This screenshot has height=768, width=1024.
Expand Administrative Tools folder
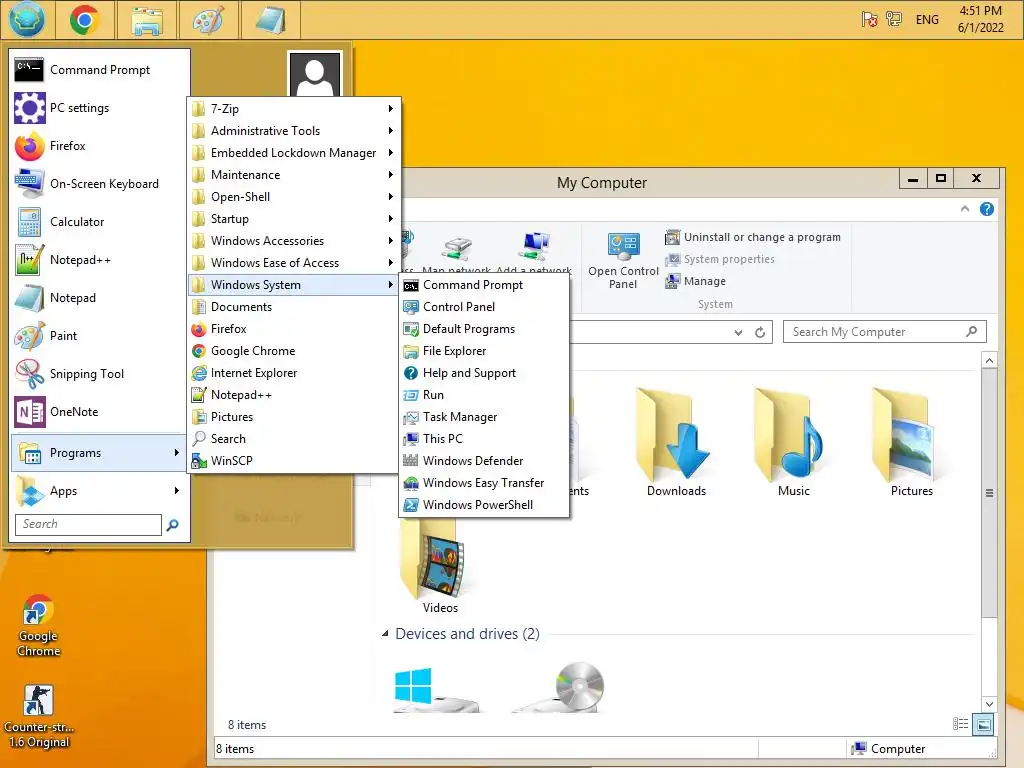pyautogui.click(x=294, y=131)
